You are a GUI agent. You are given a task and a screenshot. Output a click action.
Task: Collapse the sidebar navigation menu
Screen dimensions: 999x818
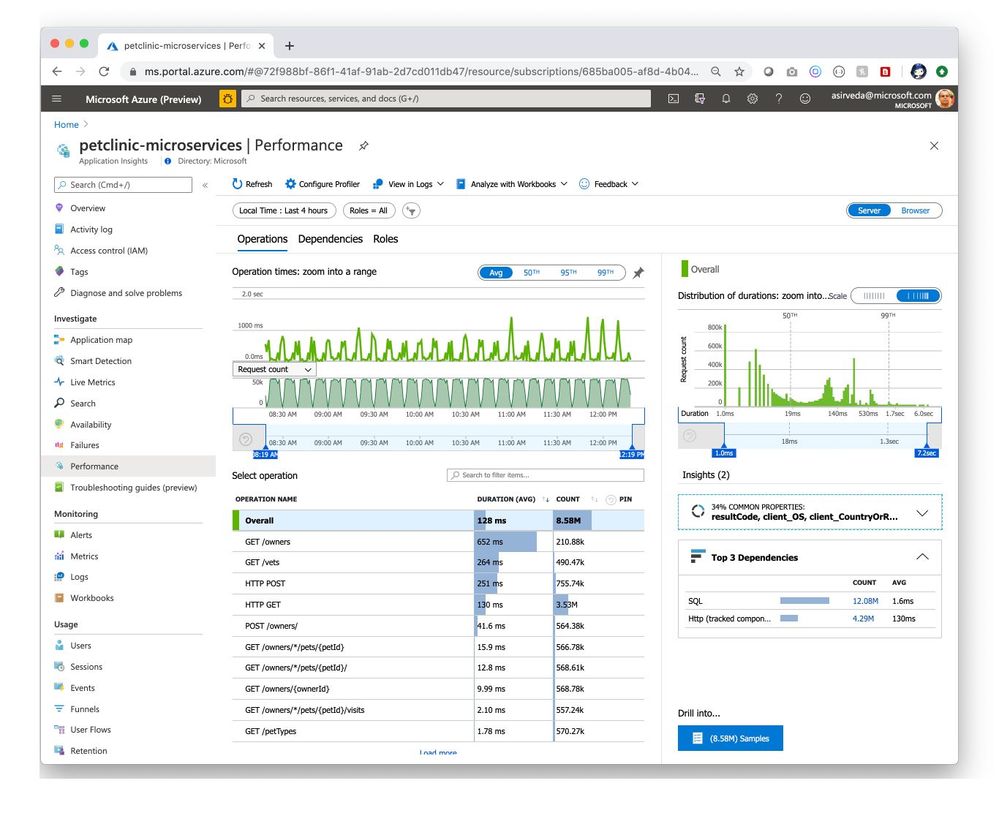click(205, 185)
